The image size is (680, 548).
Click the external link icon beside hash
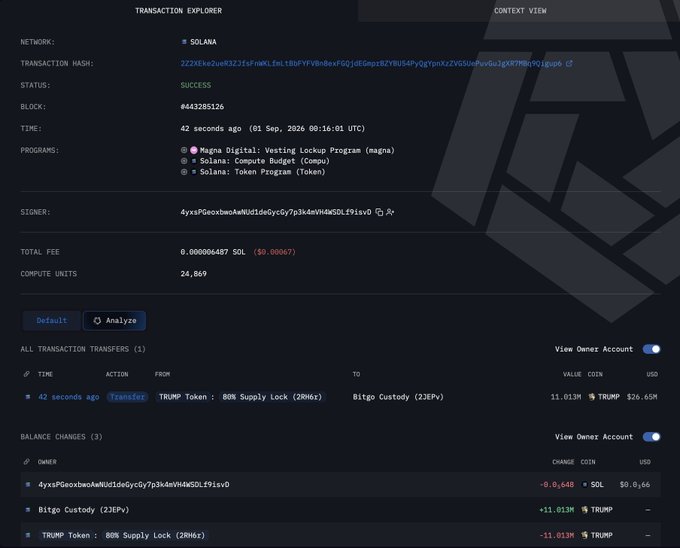point(569,63)
